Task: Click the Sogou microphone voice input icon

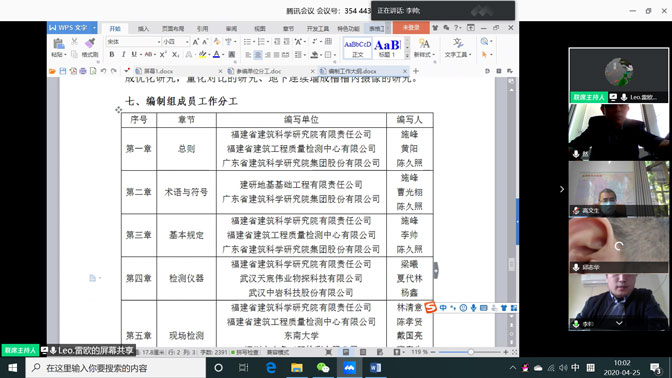Action: 474,308
